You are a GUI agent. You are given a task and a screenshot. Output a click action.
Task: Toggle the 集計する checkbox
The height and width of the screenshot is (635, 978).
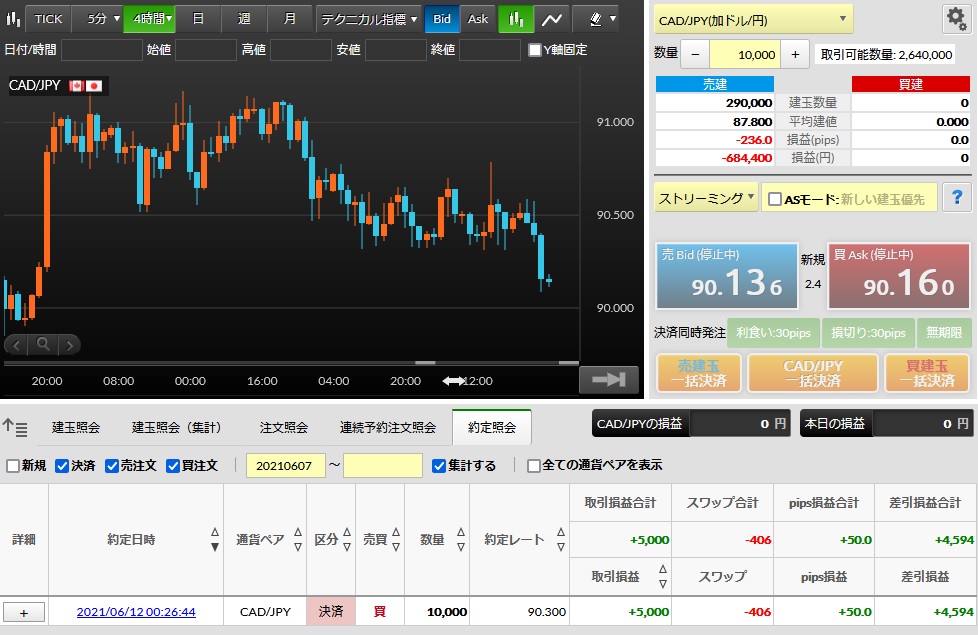[x=439, y=466]
